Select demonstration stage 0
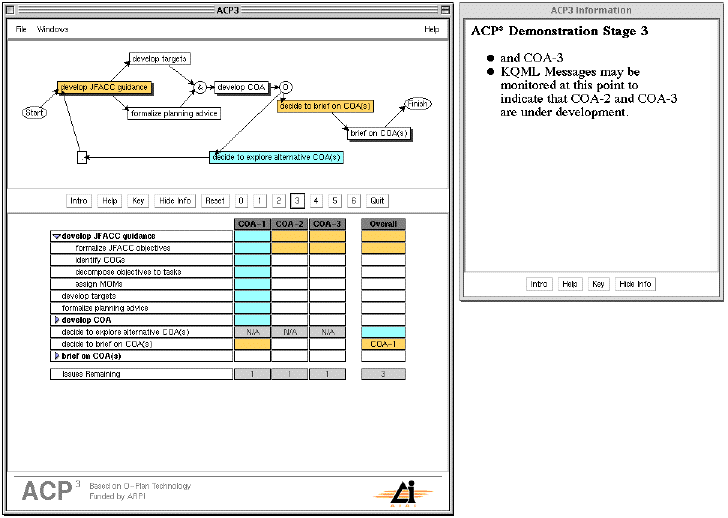Screen dimensions: 728x518 click(240, 201)
